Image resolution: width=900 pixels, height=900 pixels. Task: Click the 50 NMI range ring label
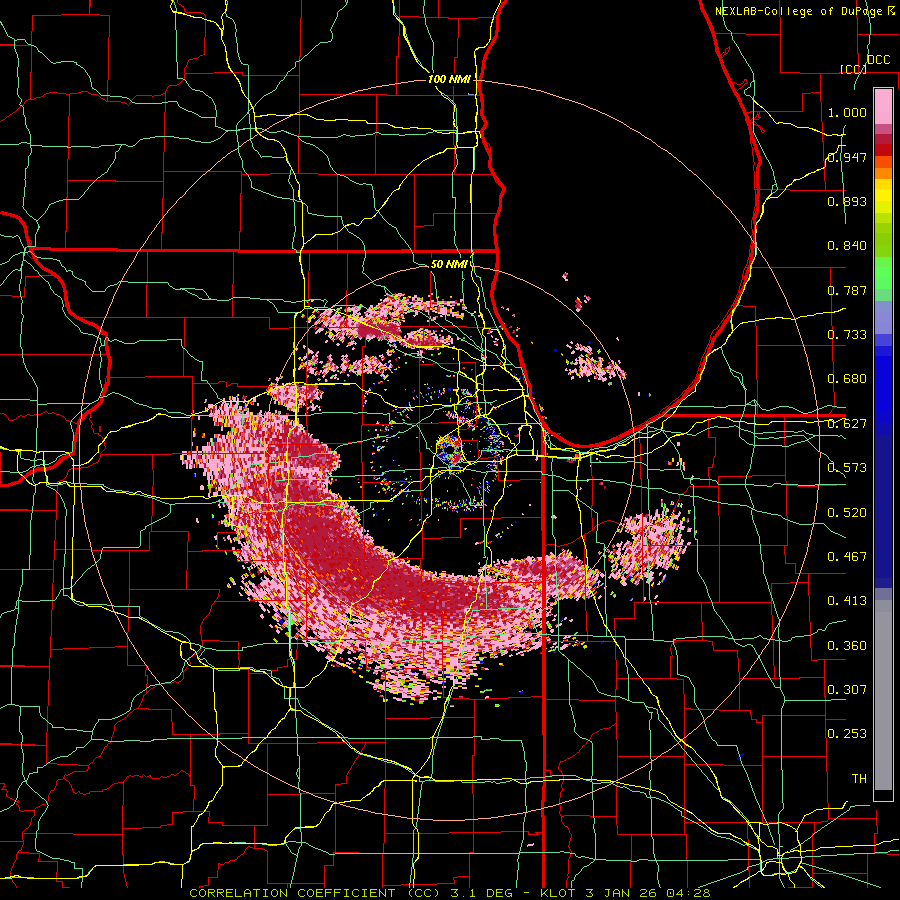tap(448, 264)
